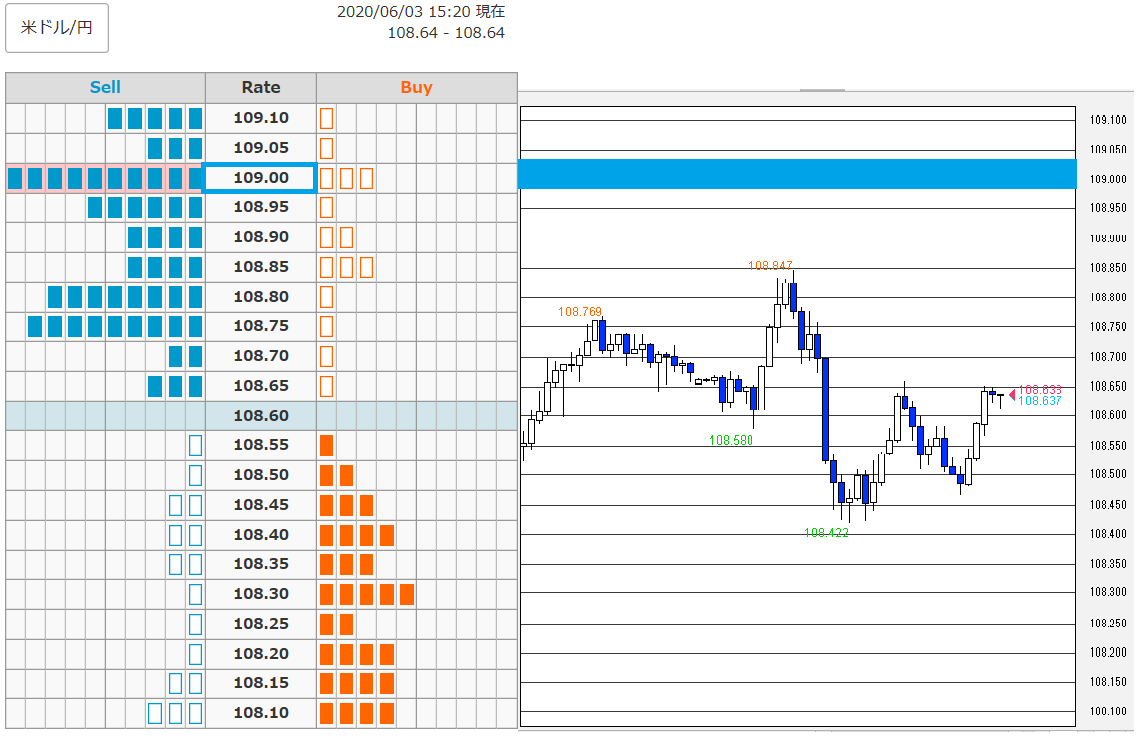The width and height of the screenshot is (1139, 737).
Task: Select the Rate column header
Action: (261, 87)
